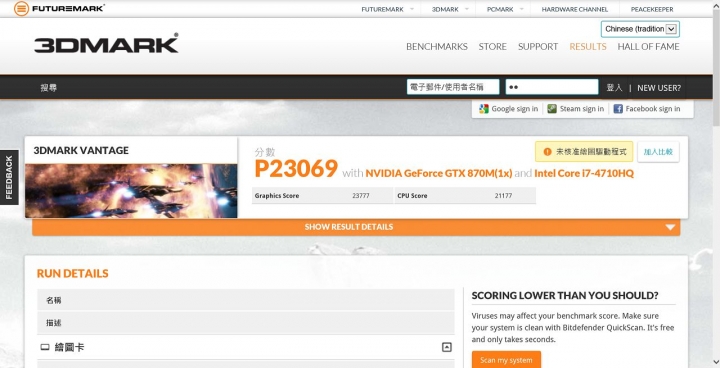Go to the BENCHMARKS page

click(437, 46)
